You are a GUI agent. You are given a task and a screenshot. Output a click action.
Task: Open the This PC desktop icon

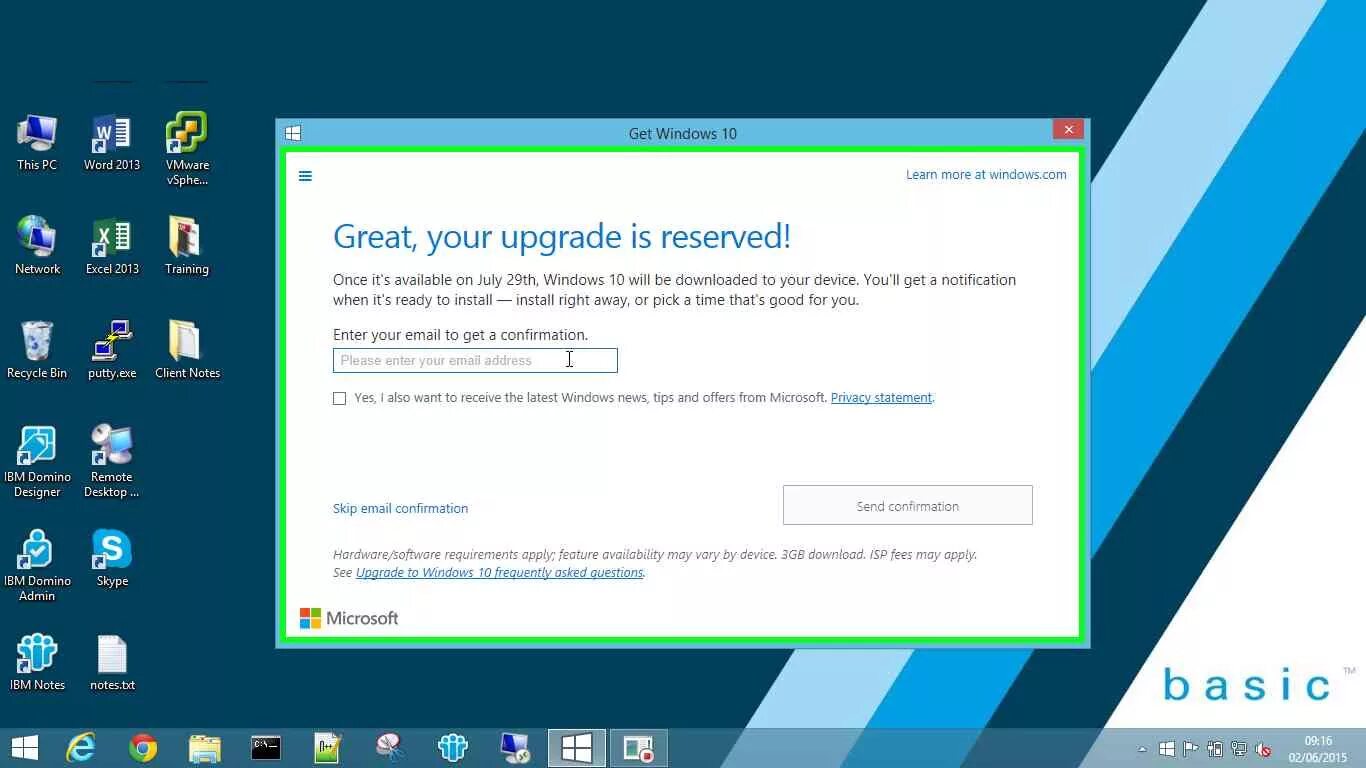click(x=37, y=142)
